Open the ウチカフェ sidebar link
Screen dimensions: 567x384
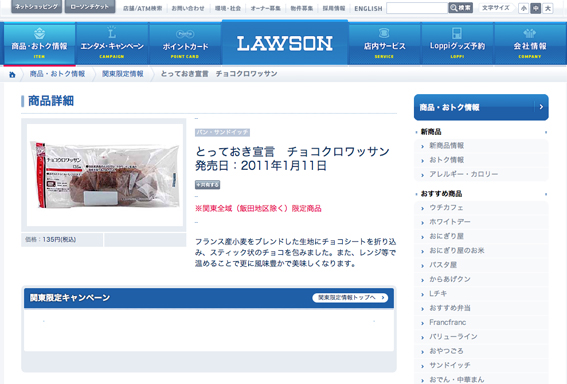(x=446, y=208)
